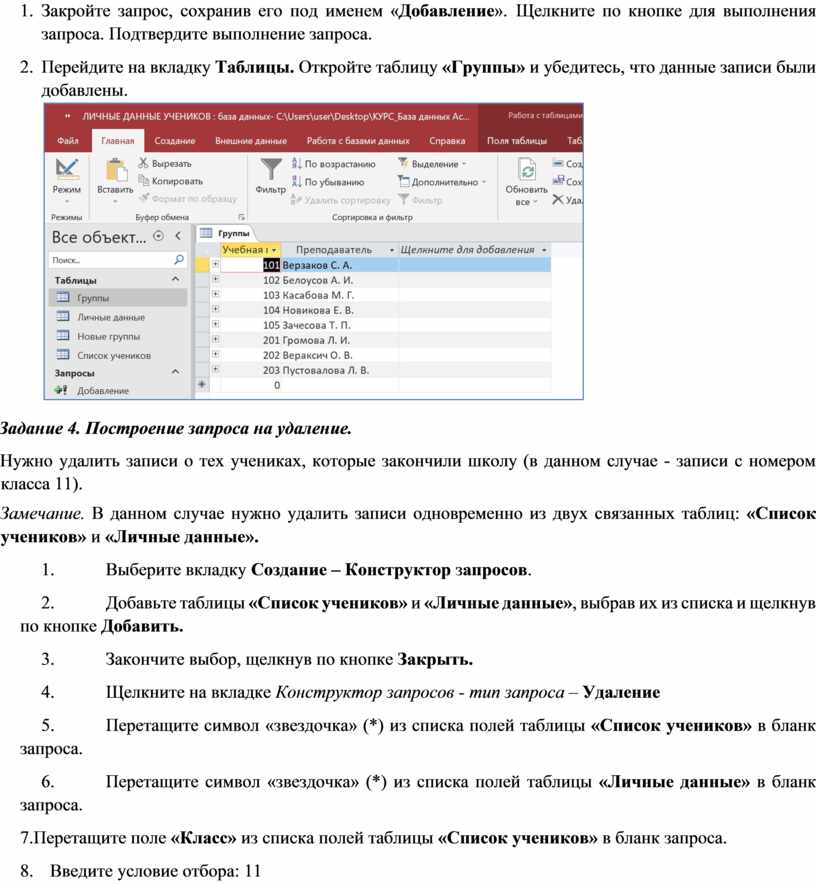The height and width of the screenshot is (885, 816).
Task: Open the Файл tab
Action: click(x=68, y=141)
